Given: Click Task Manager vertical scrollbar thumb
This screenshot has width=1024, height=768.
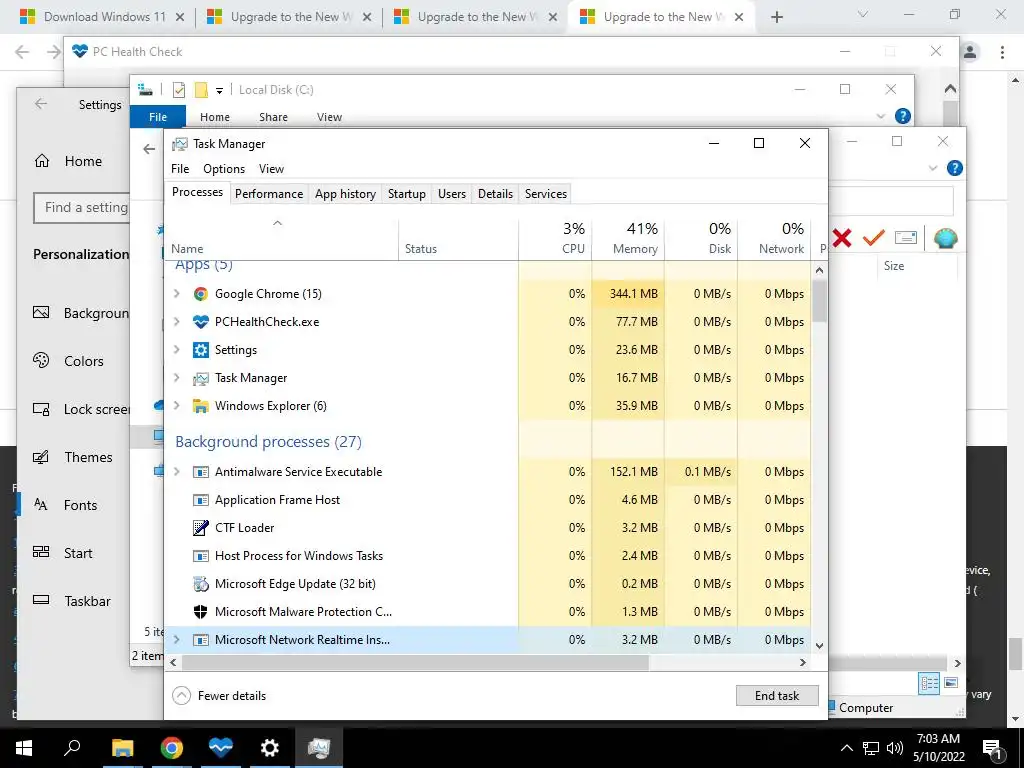Looking at the screenshot, I should [820, 300].
